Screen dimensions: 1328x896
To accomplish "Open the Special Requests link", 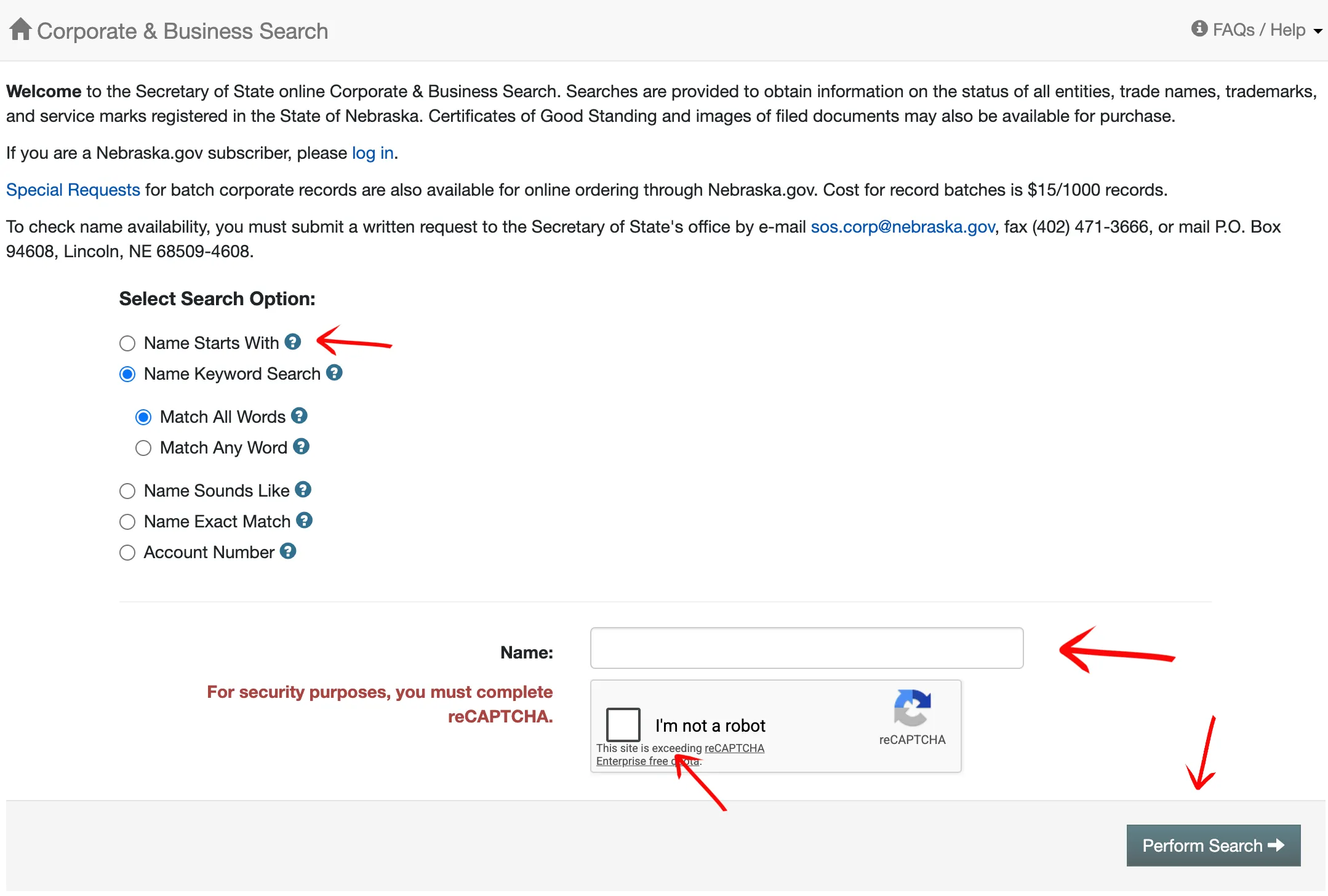I will [x=73, y=190].
